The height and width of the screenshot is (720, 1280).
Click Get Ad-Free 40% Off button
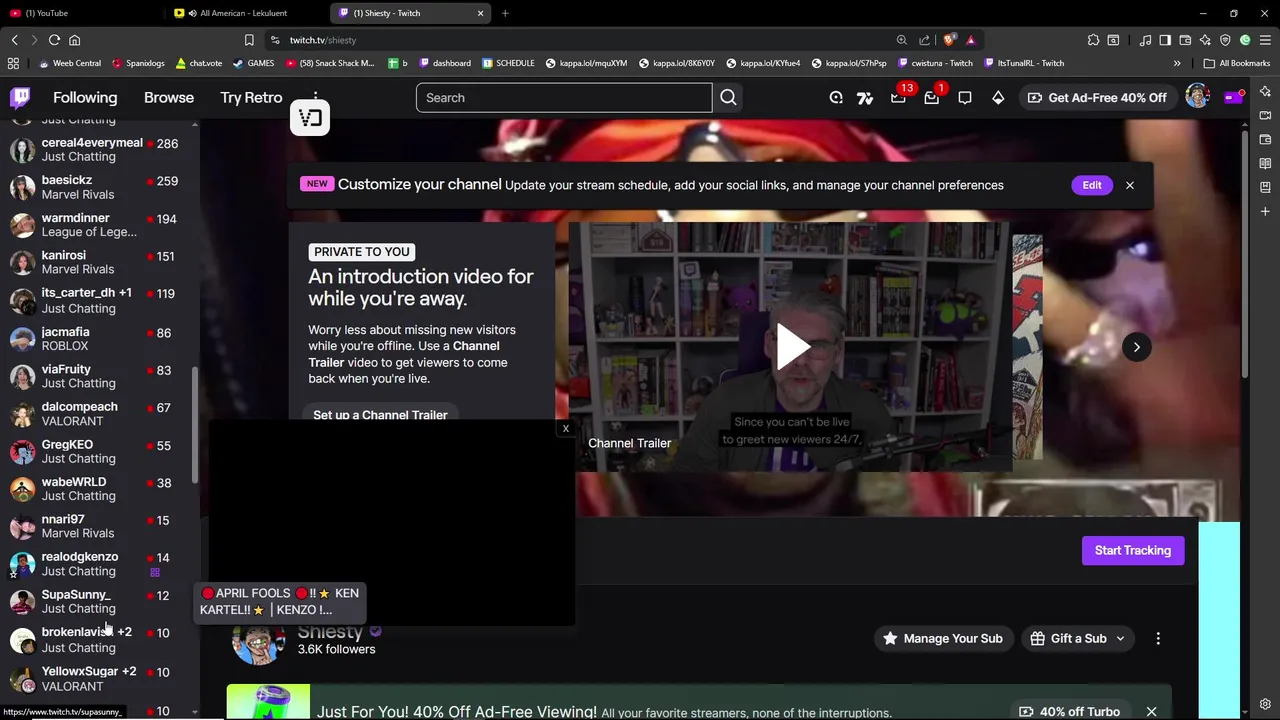[x=1096, y=97]
